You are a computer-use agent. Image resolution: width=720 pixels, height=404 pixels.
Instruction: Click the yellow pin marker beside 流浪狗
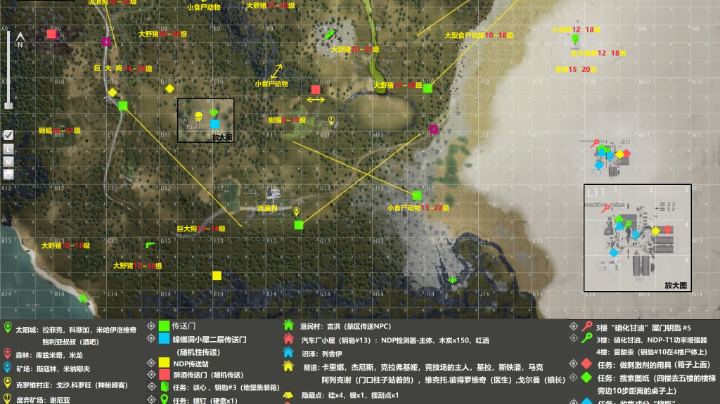[297, 212]
